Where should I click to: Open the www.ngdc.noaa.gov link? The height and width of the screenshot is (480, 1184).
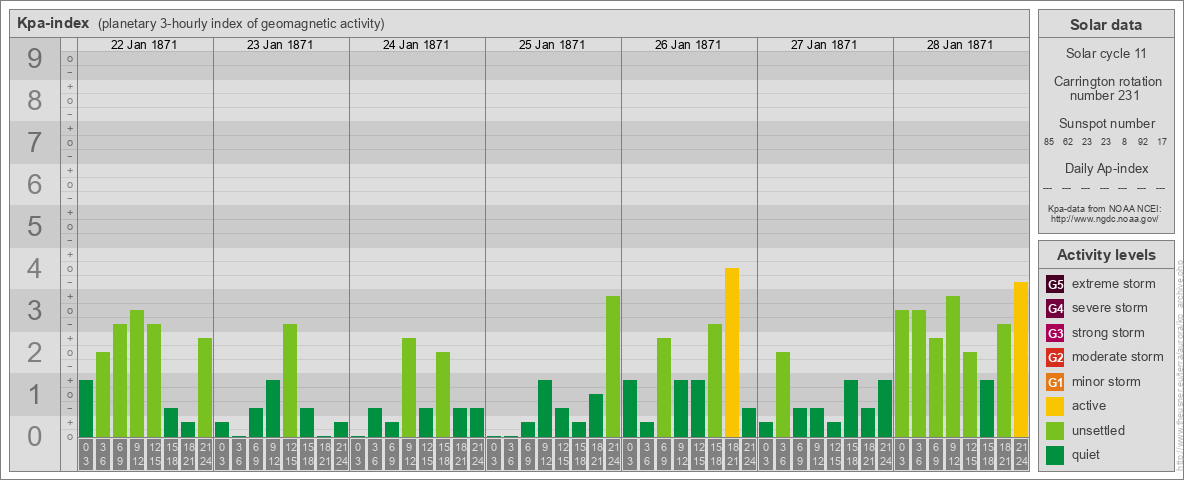click(x=1105, y=218)
